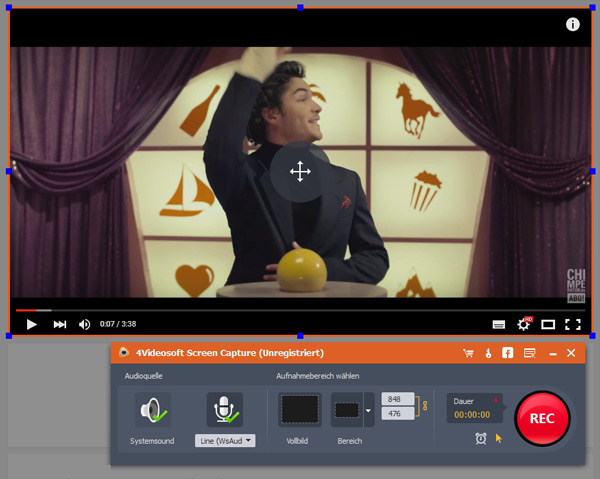Toggle microphone audio recording
This screenshot has width=600, height=479.
(x=224, y=410)
